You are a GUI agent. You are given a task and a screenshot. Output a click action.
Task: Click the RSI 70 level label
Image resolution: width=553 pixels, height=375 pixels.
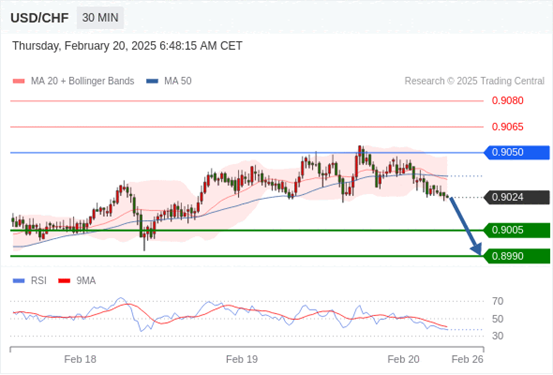coord(498,301)
